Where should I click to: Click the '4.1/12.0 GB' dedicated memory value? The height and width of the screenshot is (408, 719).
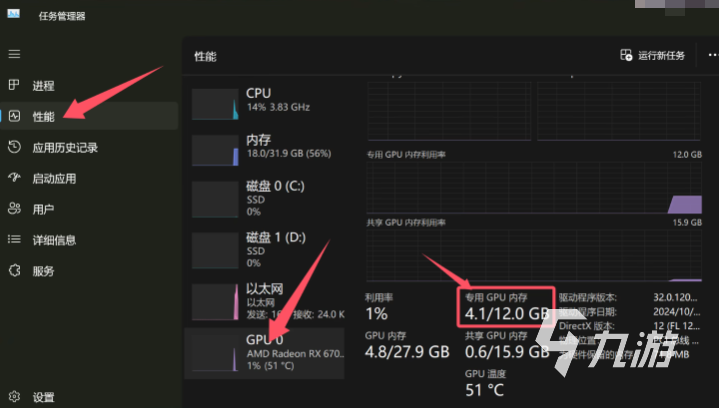point(507,314)
